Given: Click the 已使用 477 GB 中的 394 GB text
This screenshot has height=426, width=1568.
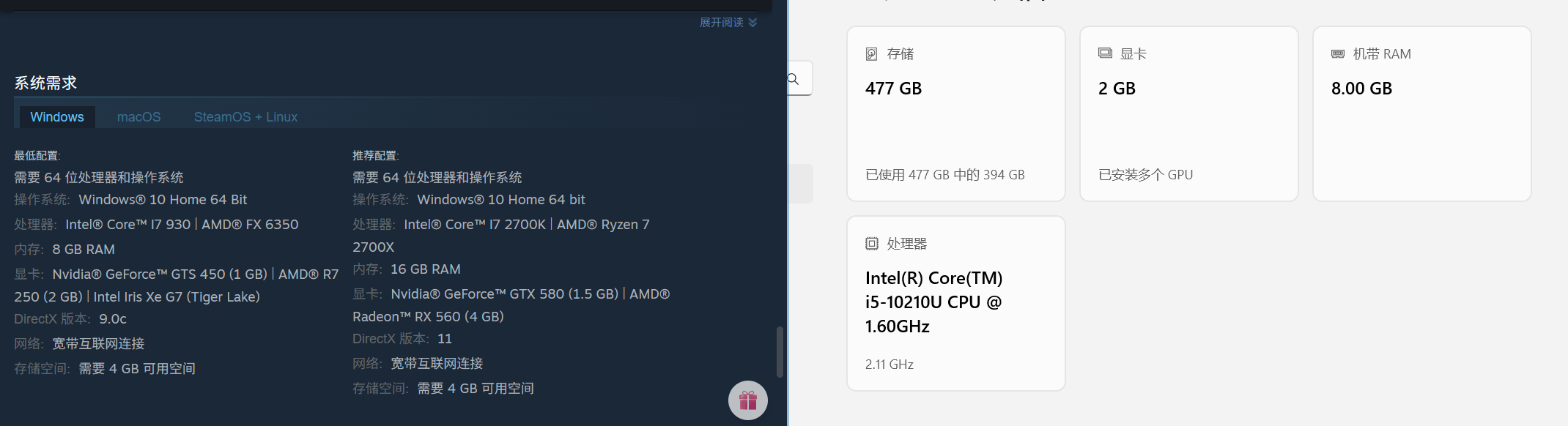Looking at the screenshot, I should pyautogui.click(x=944, y=175).
